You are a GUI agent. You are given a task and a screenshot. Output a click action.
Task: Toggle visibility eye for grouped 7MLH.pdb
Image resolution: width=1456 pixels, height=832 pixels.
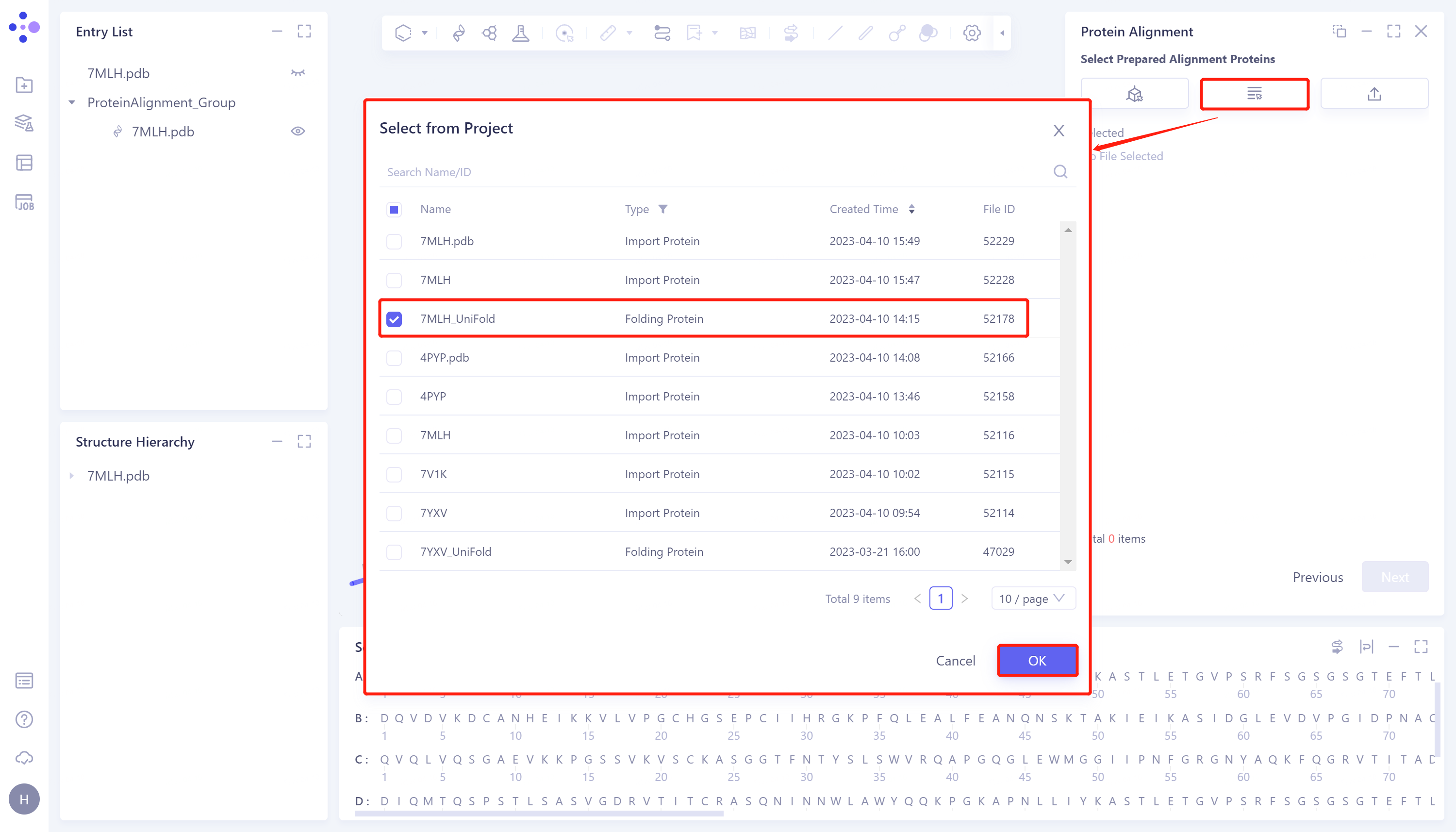tap(298, 132)
